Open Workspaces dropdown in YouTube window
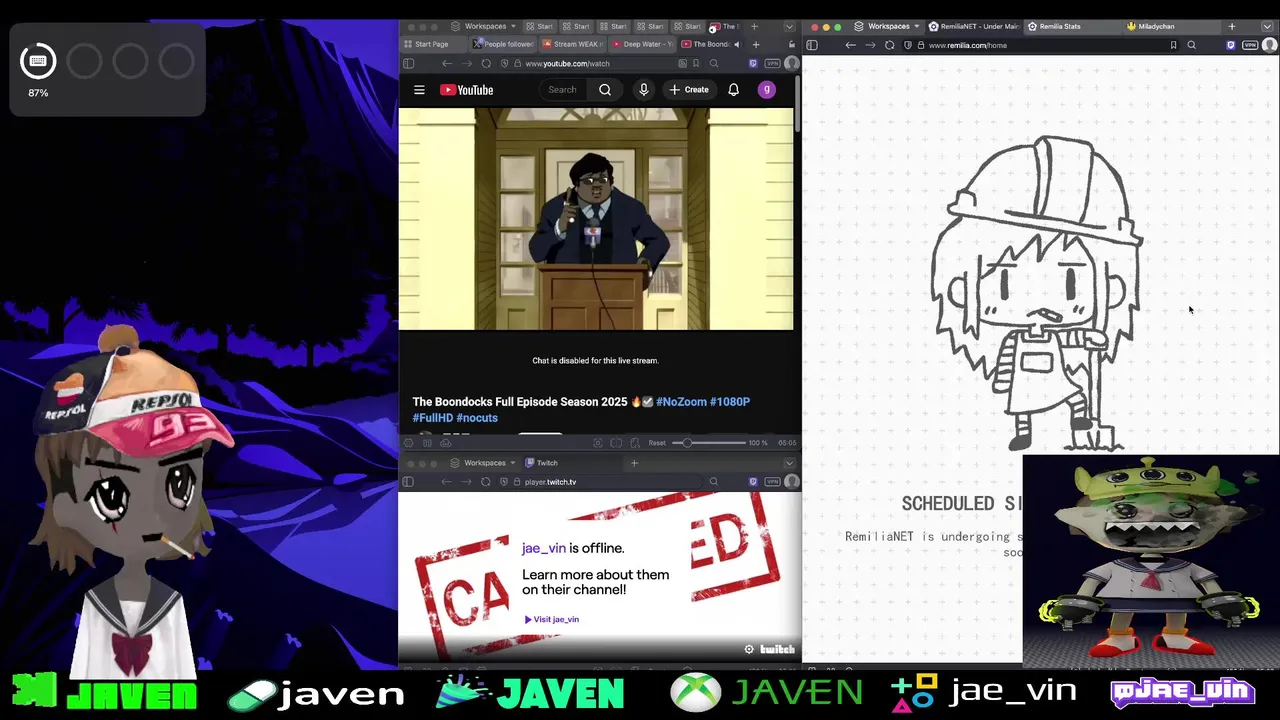 click(484, 27)
